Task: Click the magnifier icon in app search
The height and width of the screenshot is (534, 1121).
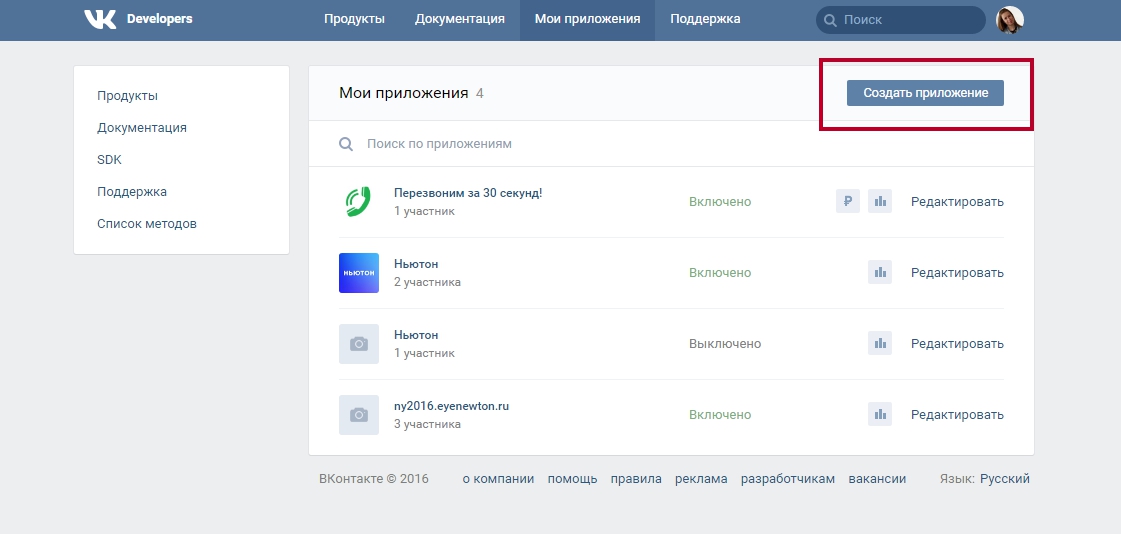Action: (346, 144)
